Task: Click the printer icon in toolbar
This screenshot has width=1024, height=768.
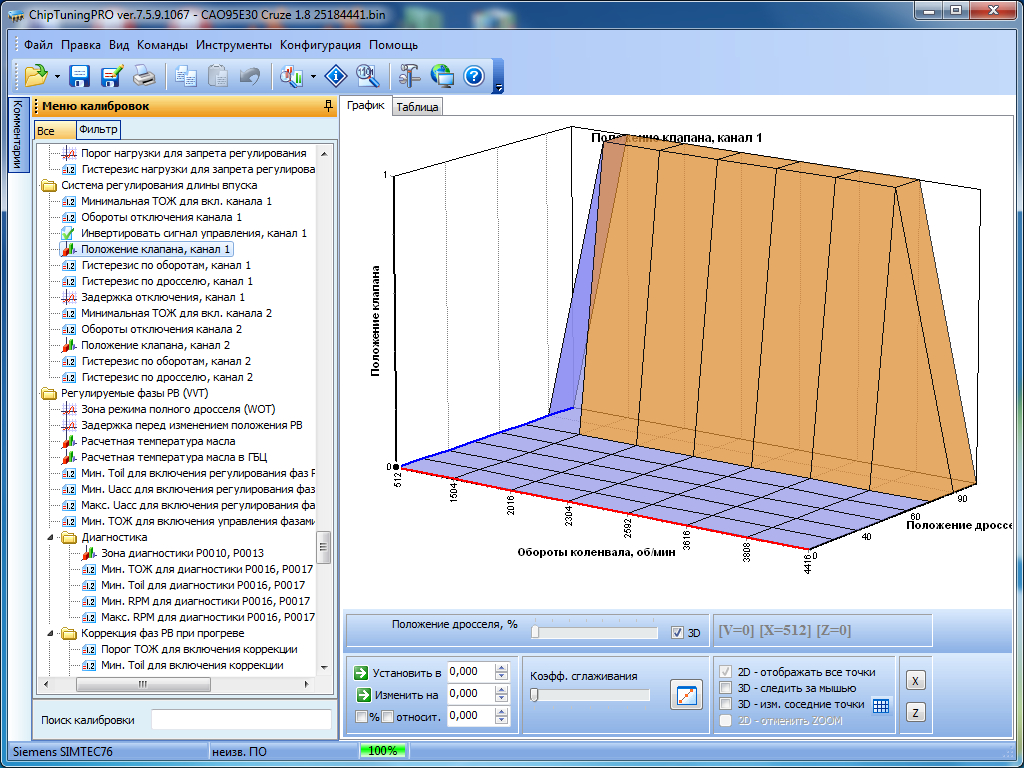Action: click(x=144, y=76)
